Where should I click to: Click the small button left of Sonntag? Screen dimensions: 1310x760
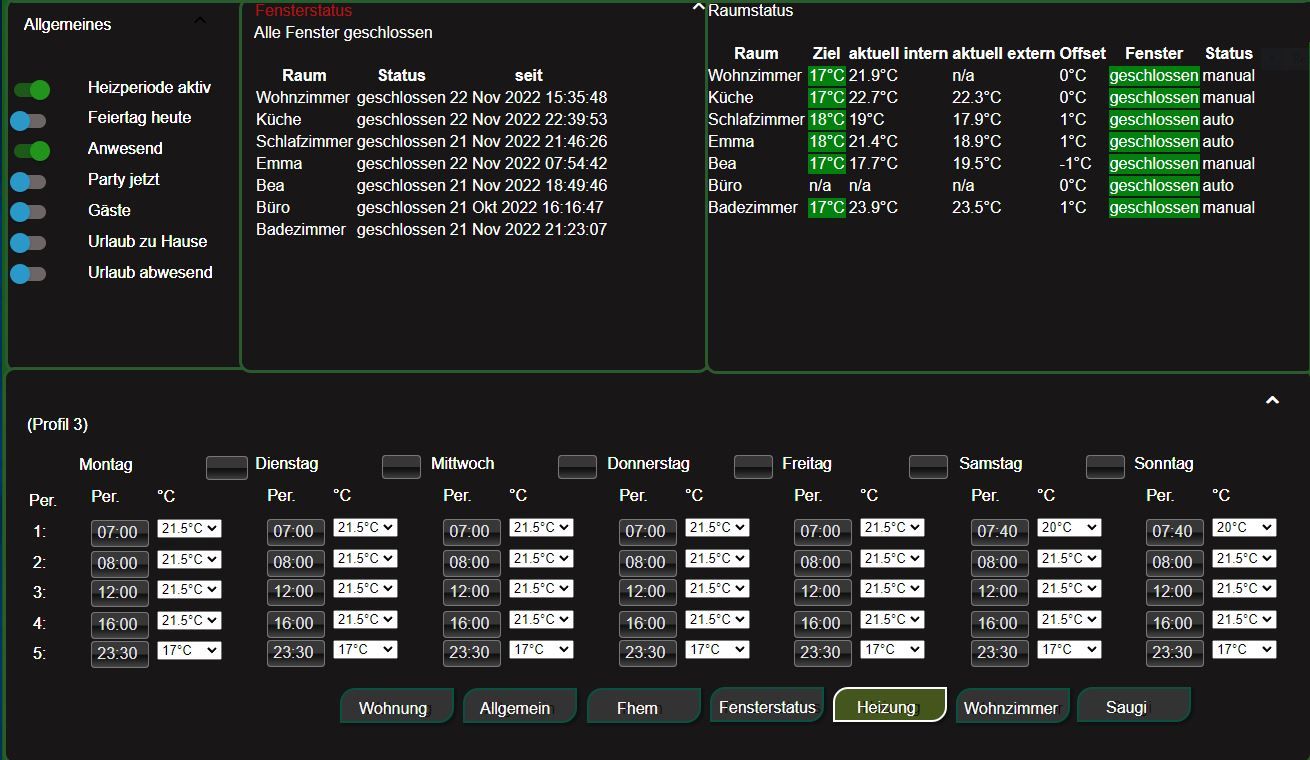coord(1105,467)
